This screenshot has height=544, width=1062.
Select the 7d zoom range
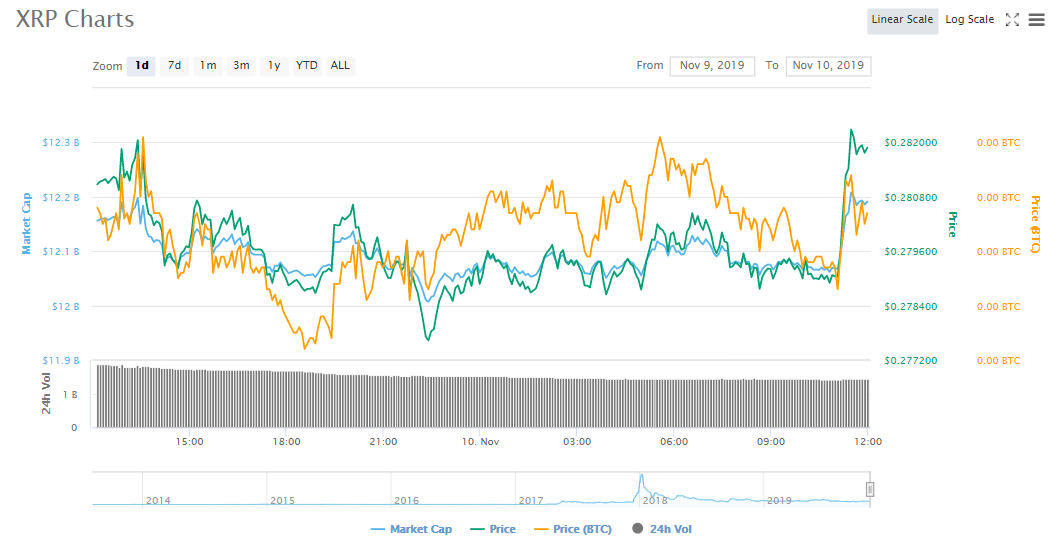(175, 66)
